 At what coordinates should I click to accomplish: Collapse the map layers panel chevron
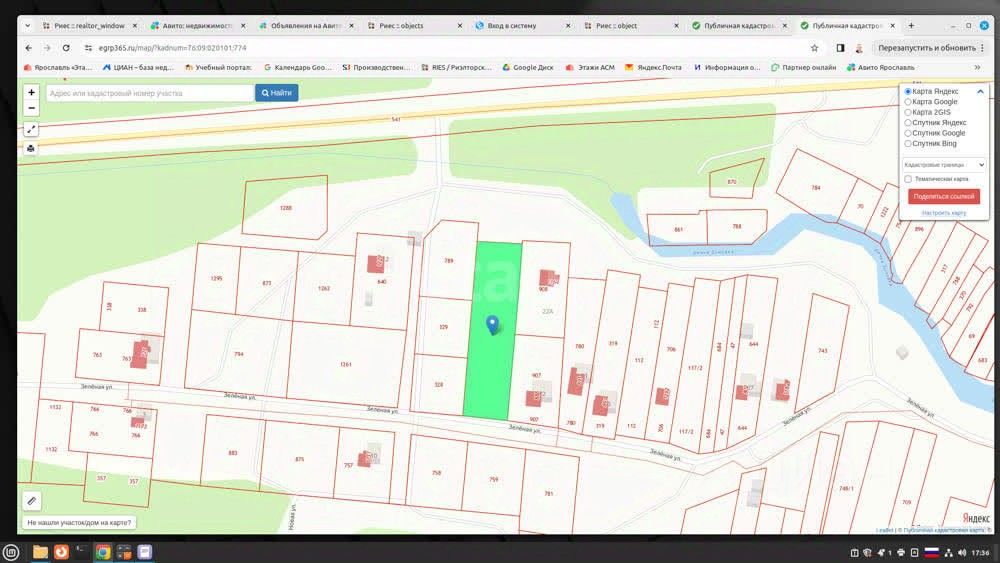click(x=981, y=91)
